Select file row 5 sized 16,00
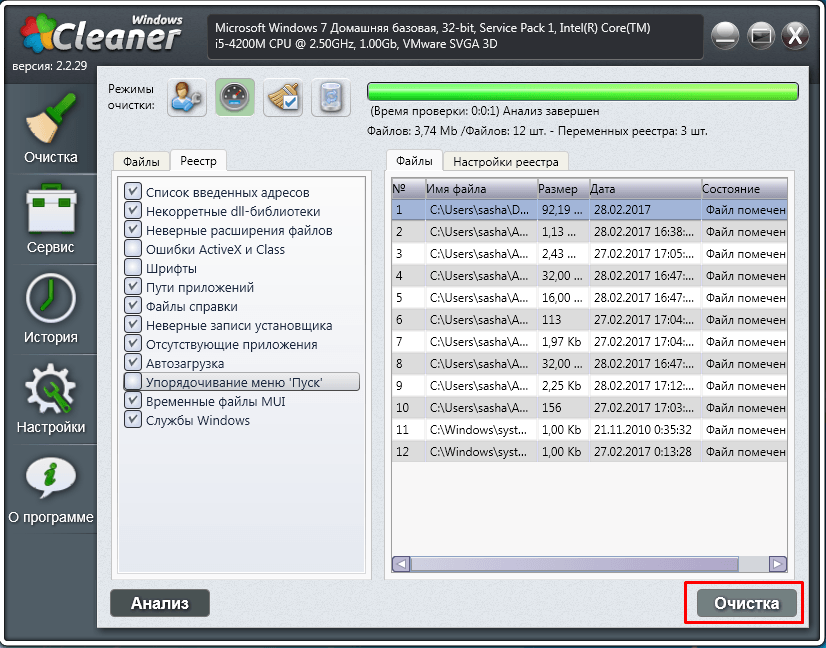Viewport: 826px width, 648px height. pos(589,298)
